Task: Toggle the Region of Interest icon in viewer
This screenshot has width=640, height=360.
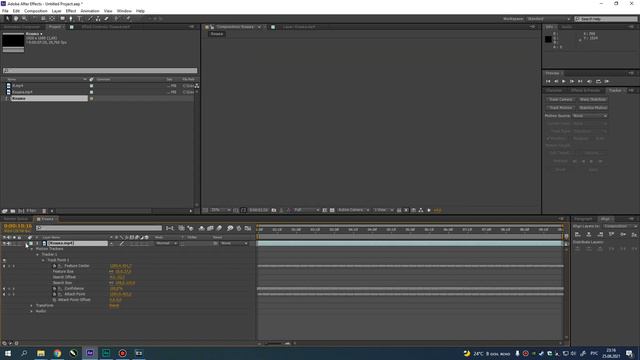Action: click(x=324, y=210)
